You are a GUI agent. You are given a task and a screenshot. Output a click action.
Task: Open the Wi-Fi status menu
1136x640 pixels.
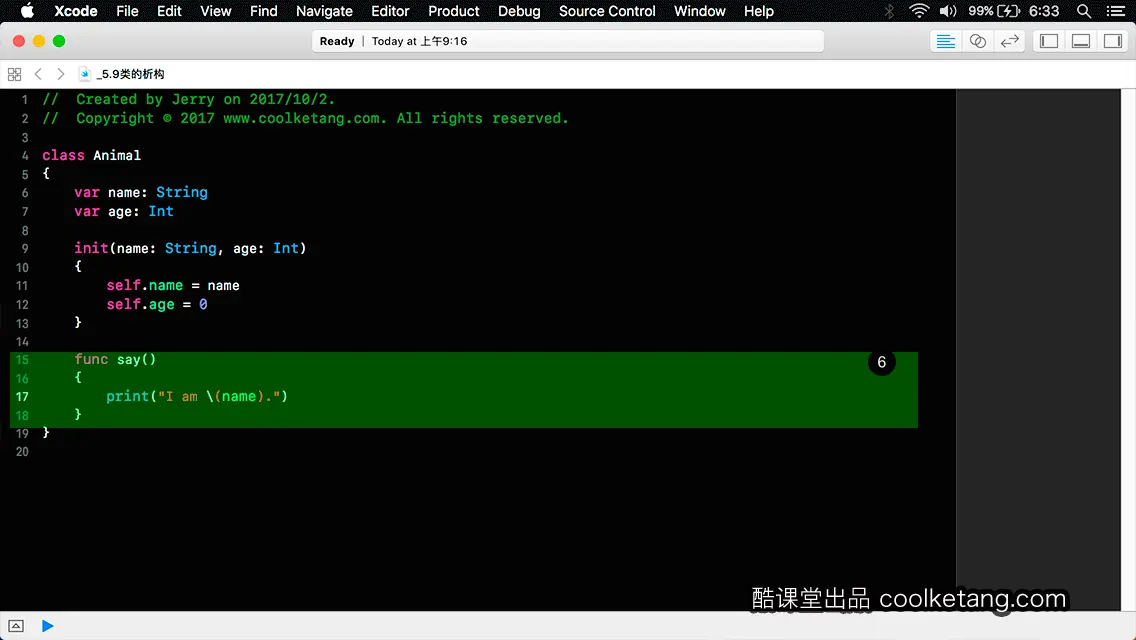coord(919,11)
